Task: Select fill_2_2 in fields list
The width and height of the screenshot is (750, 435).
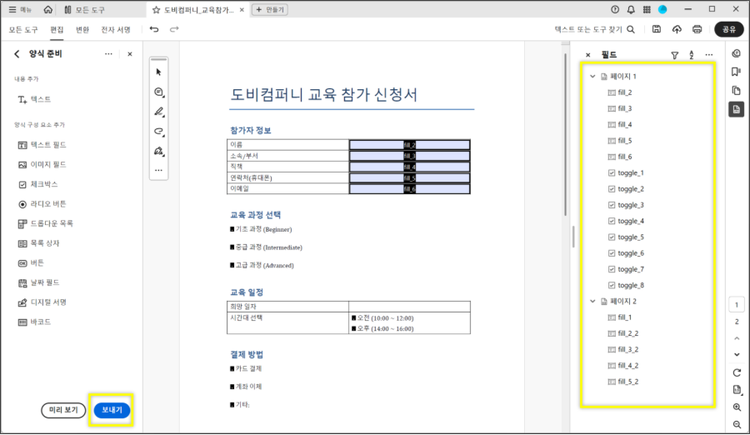Action: coord(623,333)
